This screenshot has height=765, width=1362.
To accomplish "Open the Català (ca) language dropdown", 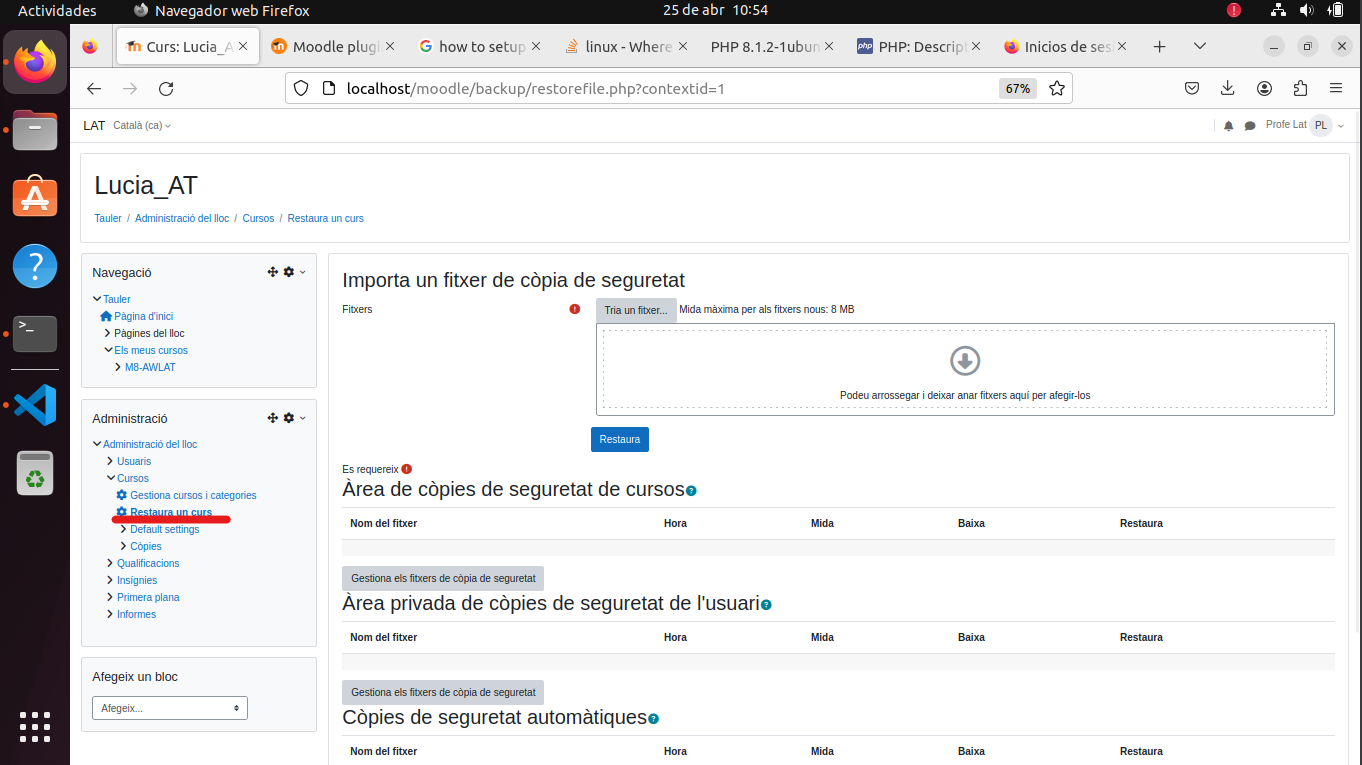I will [x=138, y=125].
